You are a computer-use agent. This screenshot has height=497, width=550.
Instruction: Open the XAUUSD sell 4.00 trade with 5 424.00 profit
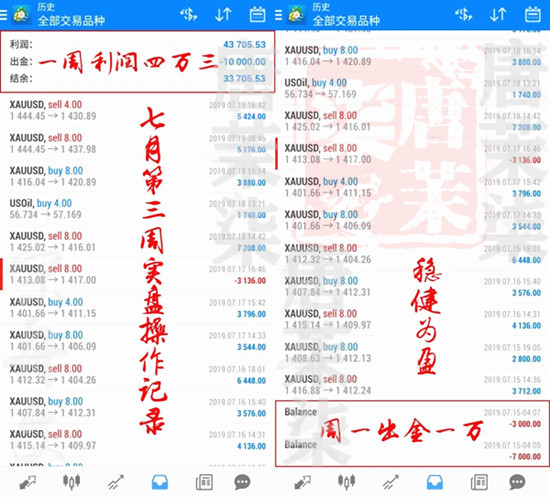click(138, 110)
